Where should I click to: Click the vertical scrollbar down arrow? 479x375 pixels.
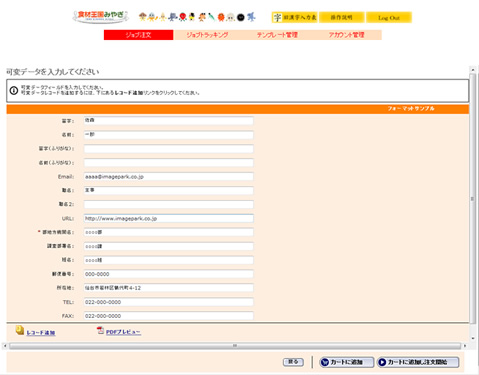(473, 339)
